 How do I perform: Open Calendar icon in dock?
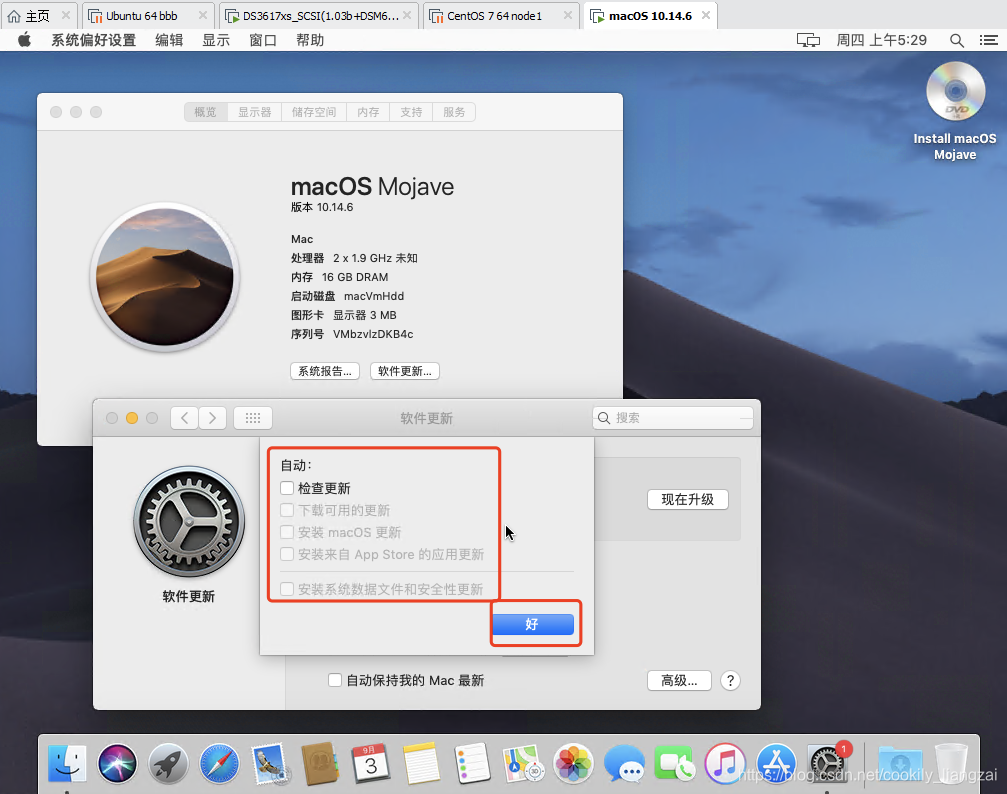coord(371,763)
